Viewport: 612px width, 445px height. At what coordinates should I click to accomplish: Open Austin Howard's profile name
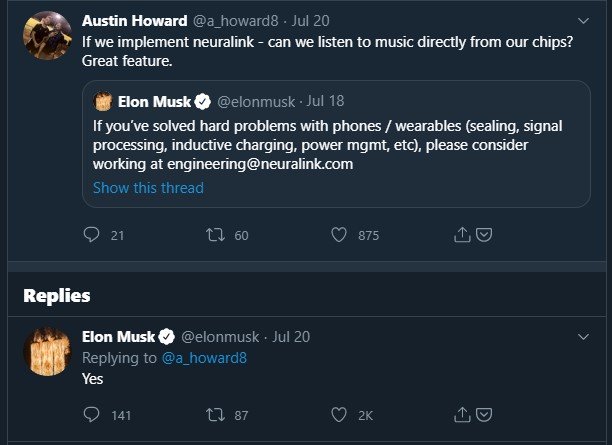pos(133,20)
